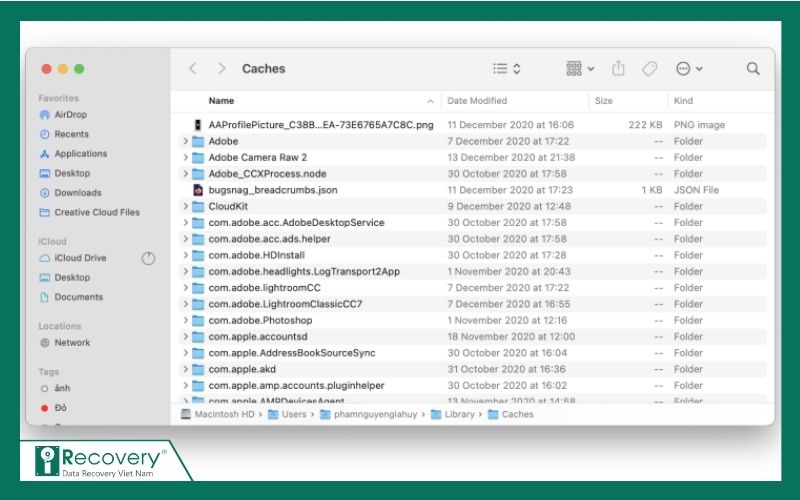
Task: Click the iCloud Drive sync progress indicator
Action: [148, 259]
